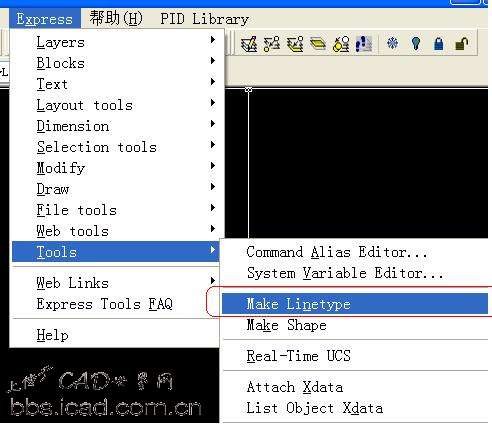492x425 pixels.
Task: Click the Layer Isolate yellow sheet icon
Action: pyautogui.click(x=318, y=44)
